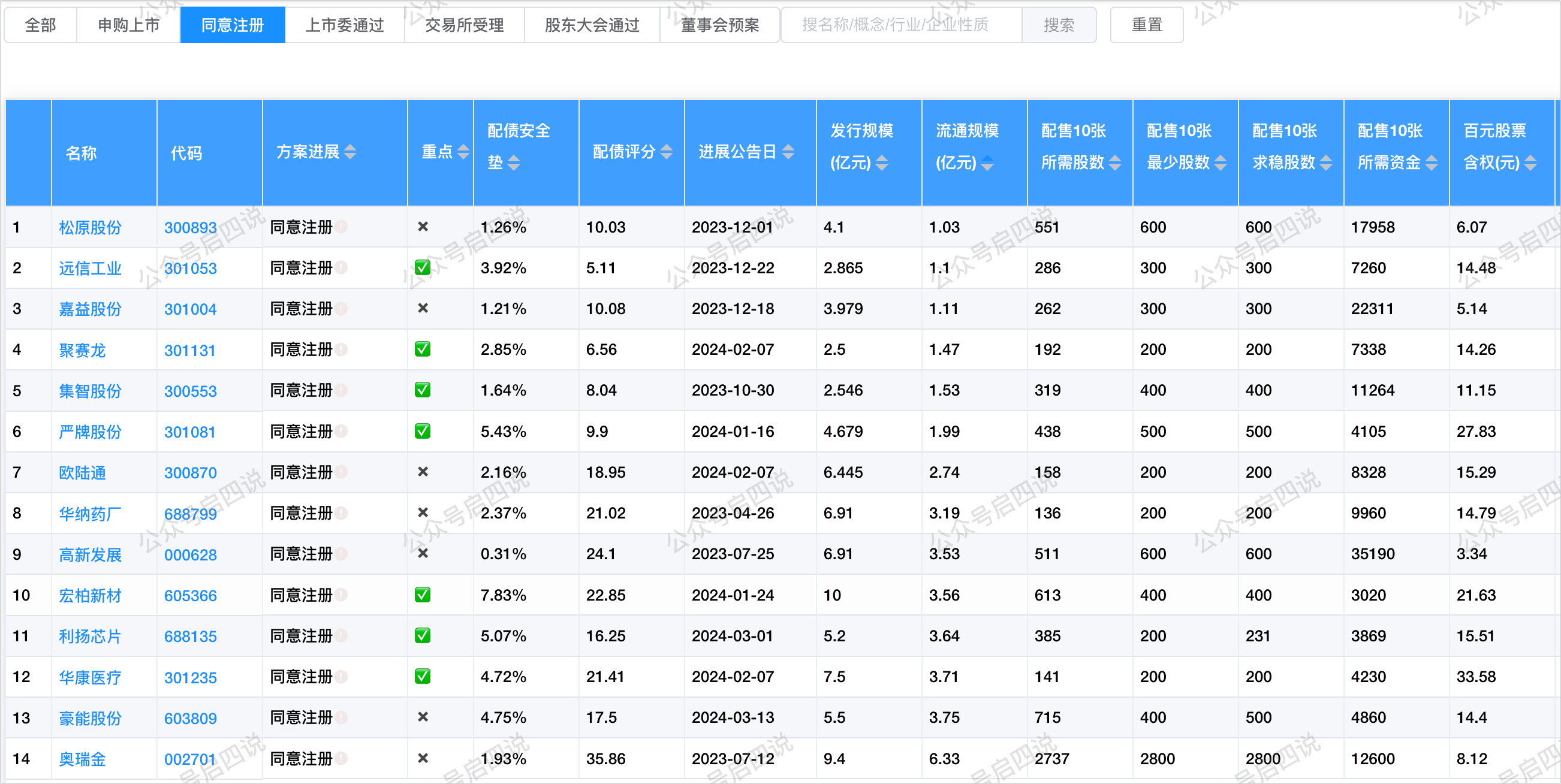Screen dimensions: 1561x784
Task: Toggle the green check for 严牌股份
Action: (x=423, y=432)
